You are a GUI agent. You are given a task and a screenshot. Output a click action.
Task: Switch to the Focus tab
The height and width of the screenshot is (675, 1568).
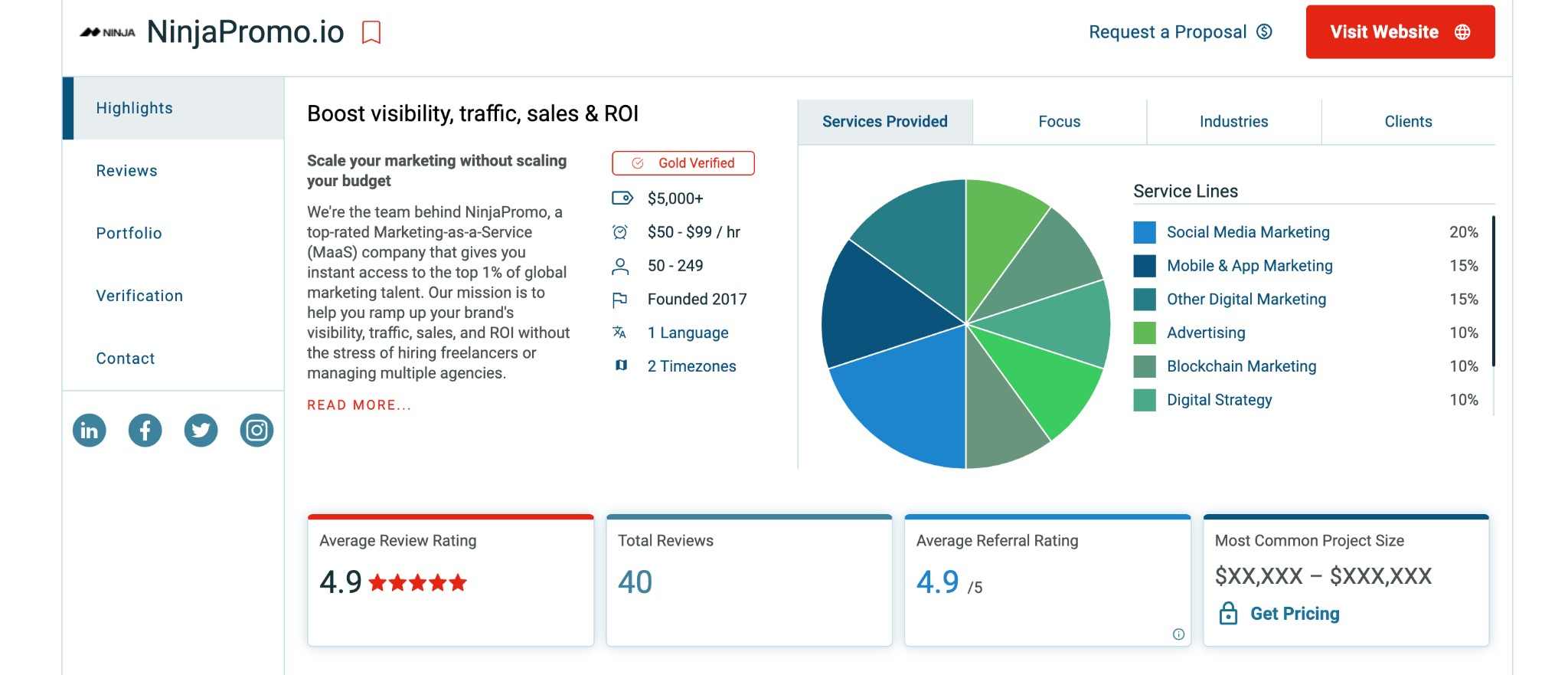tap(1060, 121)
